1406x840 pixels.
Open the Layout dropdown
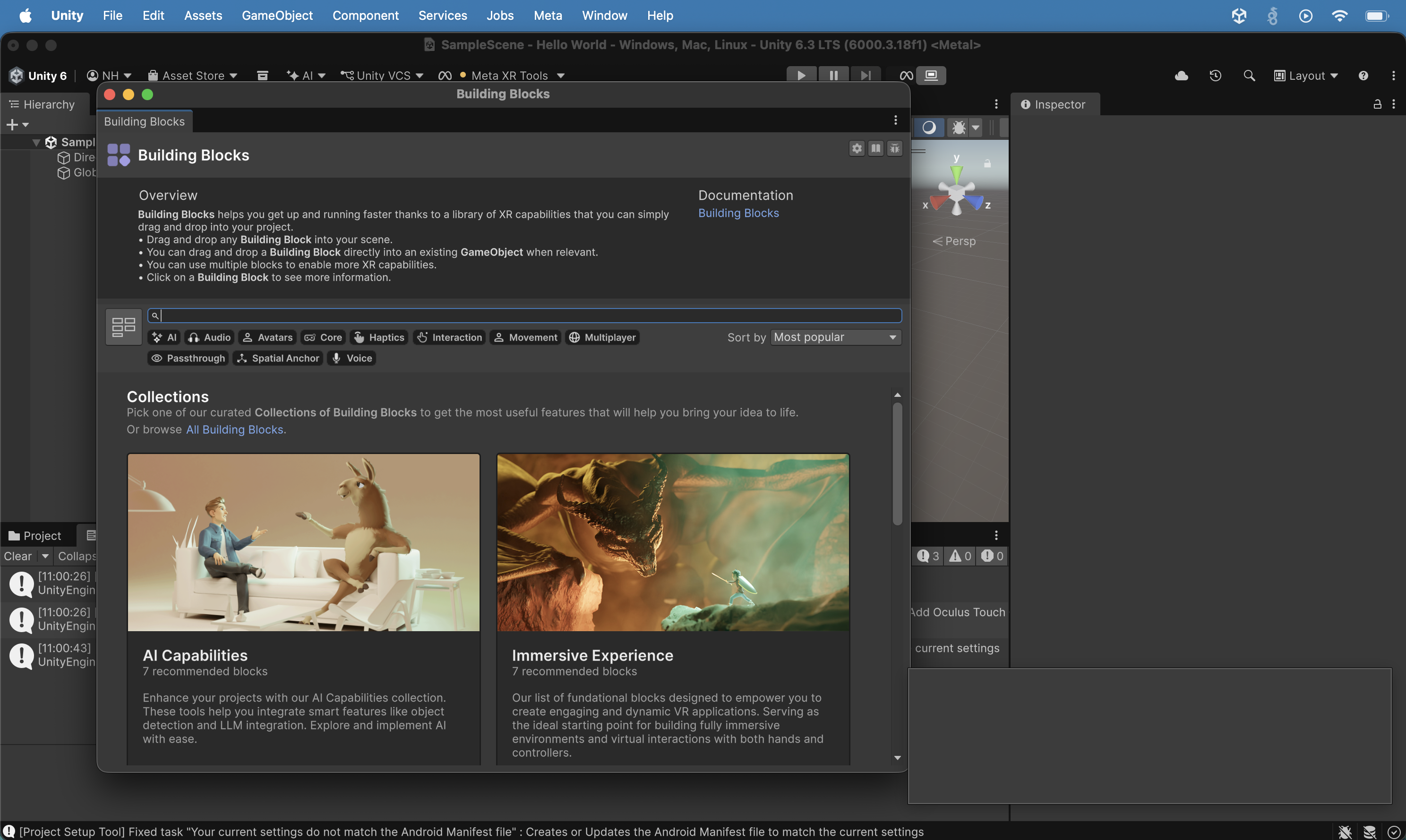1306,75
